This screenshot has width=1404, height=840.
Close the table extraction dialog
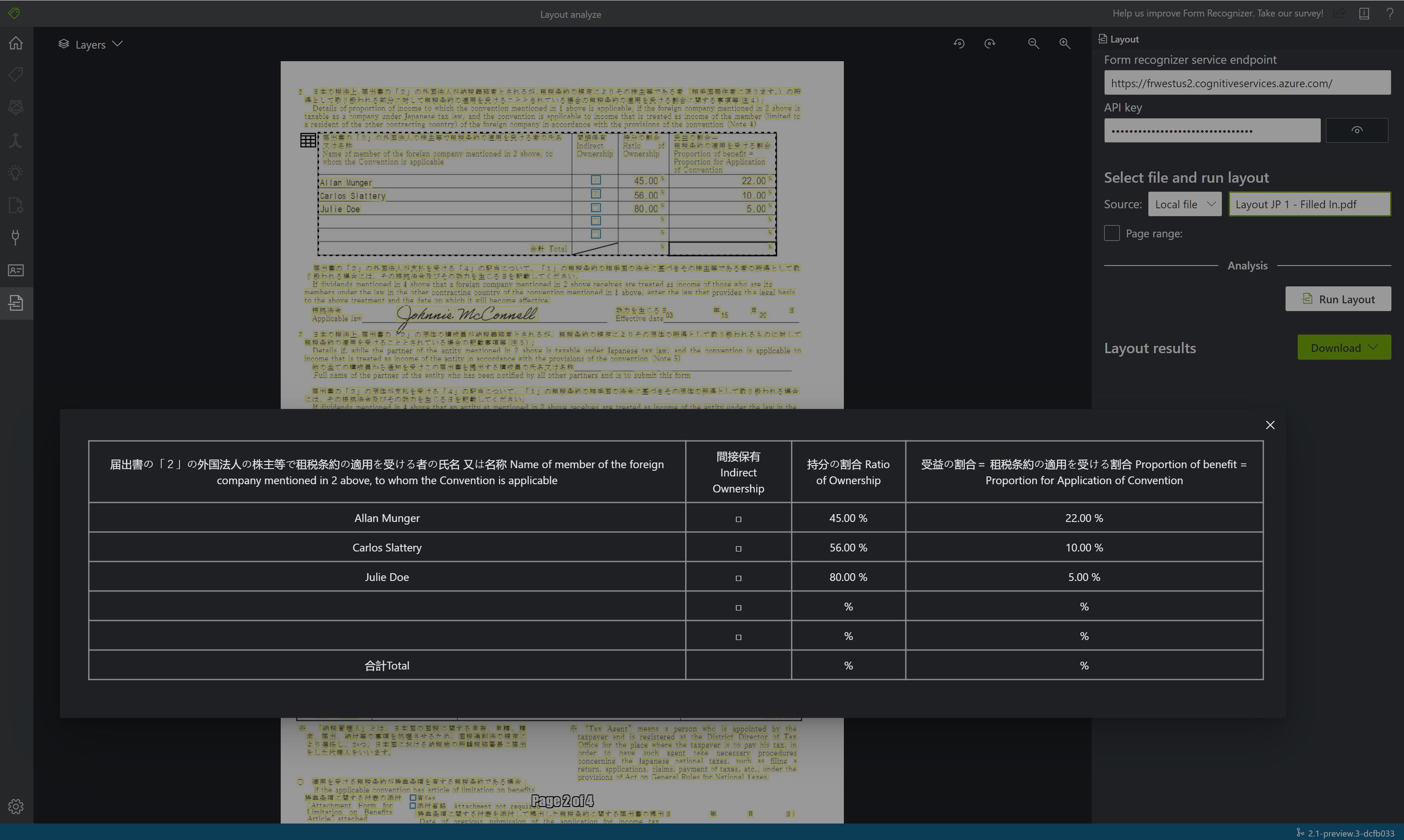click(x=1270, y=425)
